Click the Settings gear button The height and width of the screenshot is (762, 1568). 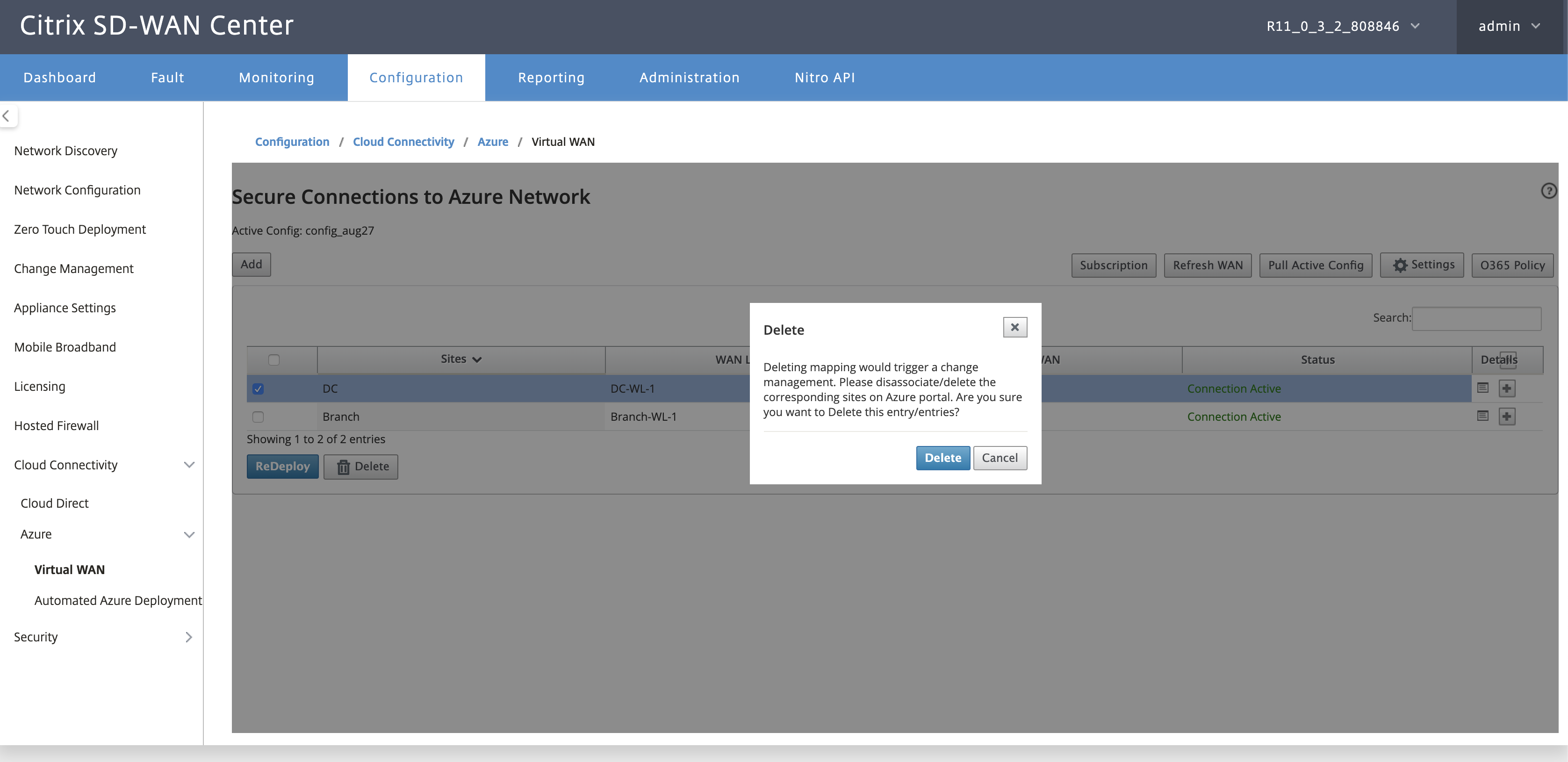coord(1422,265)
